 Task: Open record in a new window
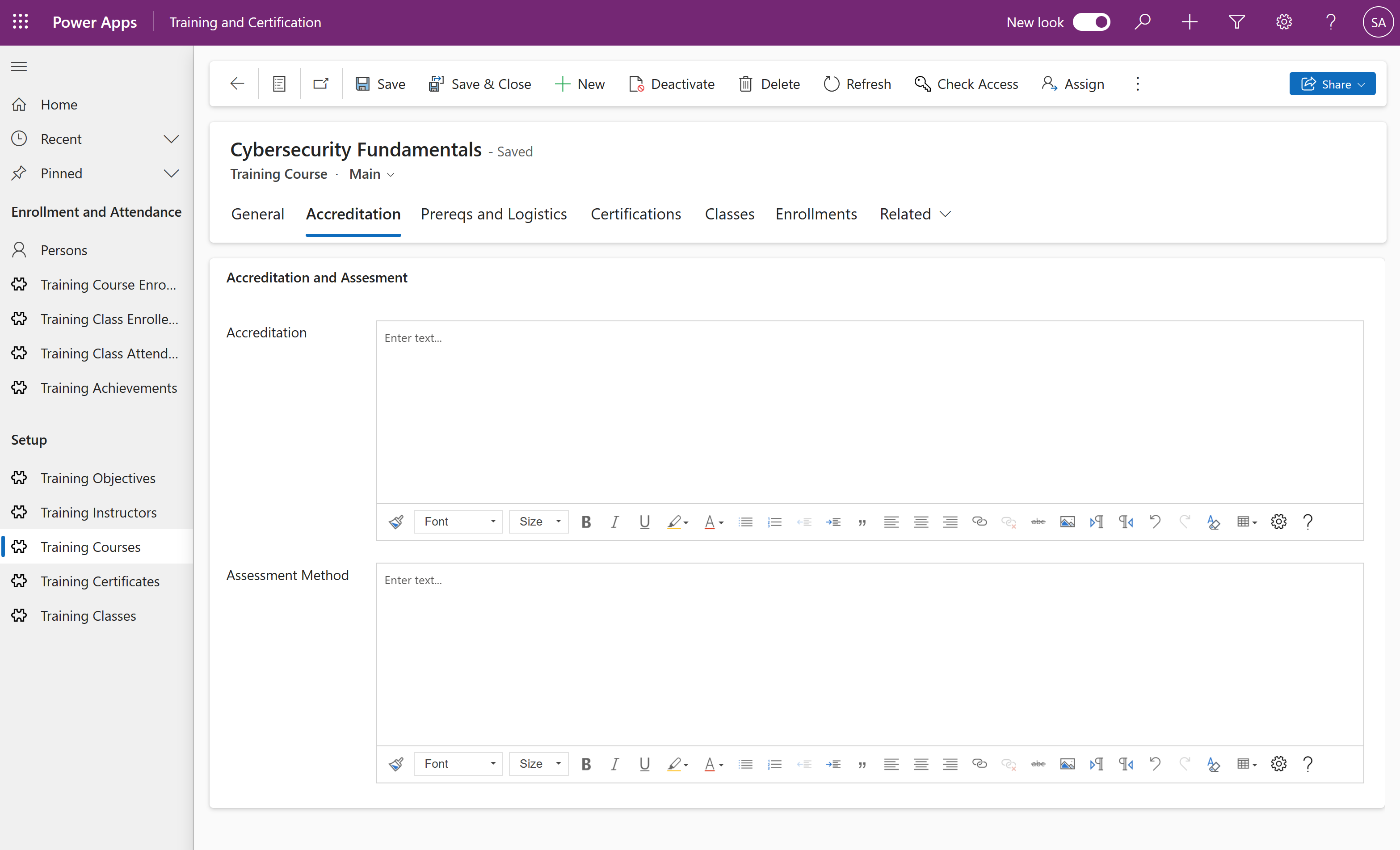(321, 84)
